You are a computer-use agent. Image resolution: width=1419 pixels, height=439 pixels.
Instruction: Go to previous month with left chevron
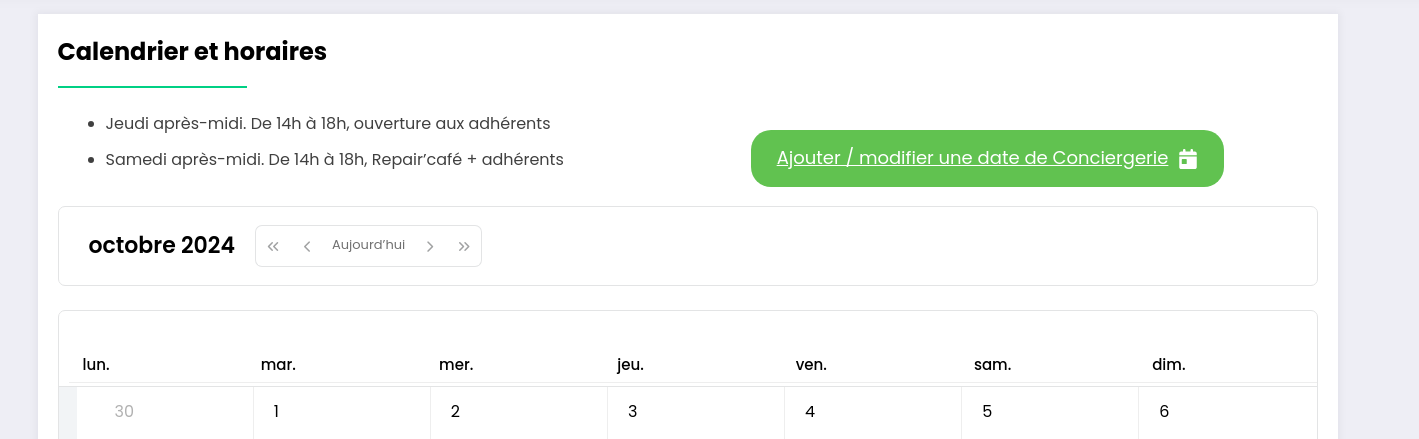tap(307, 246)
